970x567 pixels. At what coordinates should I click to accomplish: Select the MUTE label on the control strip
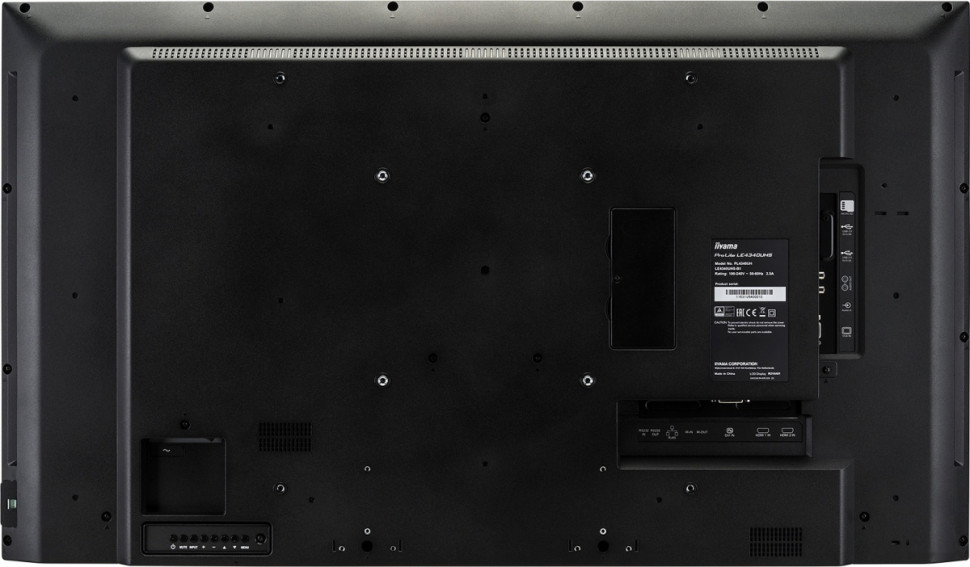coord(183,547)
